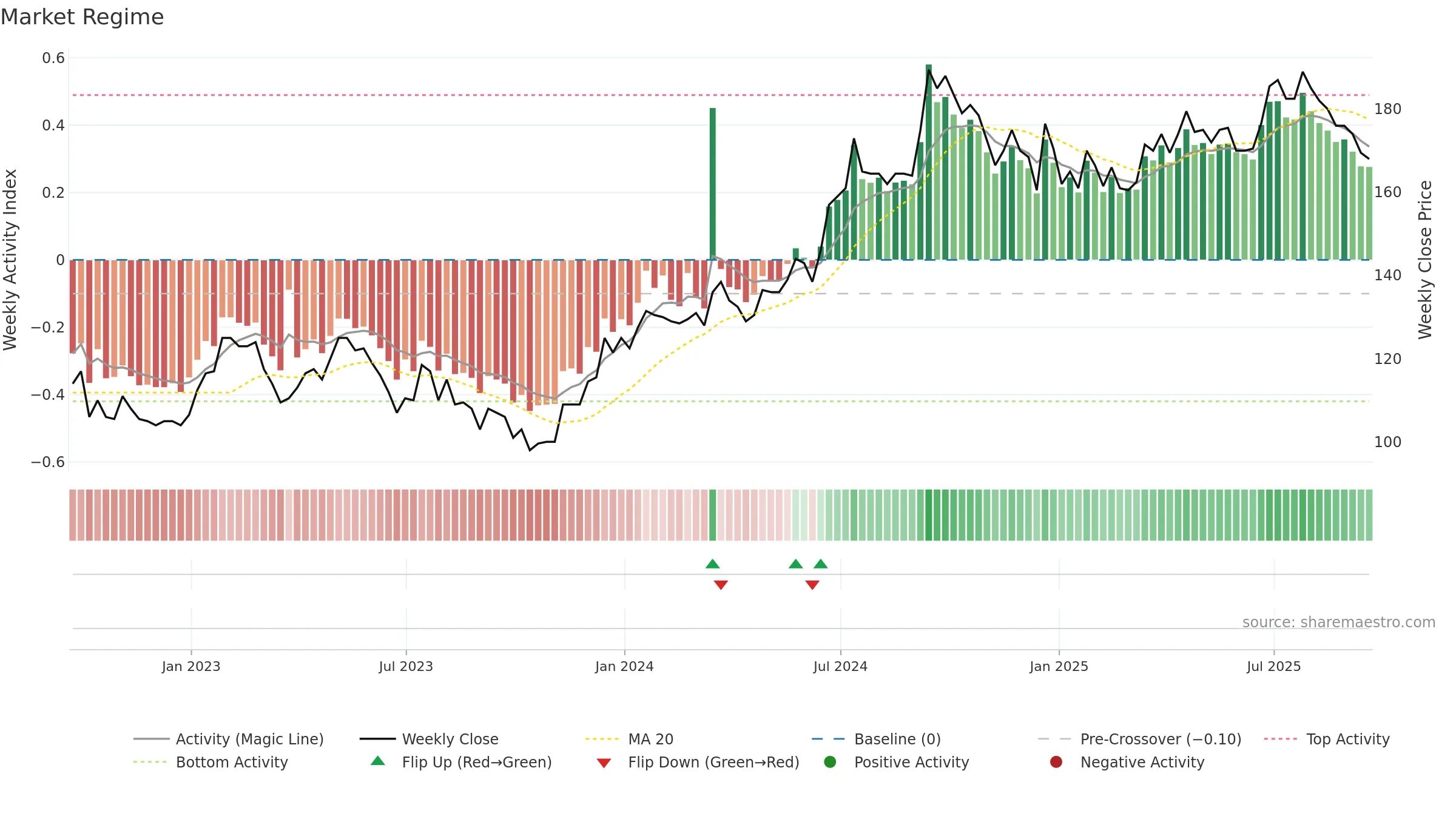
Task: Toggle the Bottom Activity legend entry
Action: 211,762
